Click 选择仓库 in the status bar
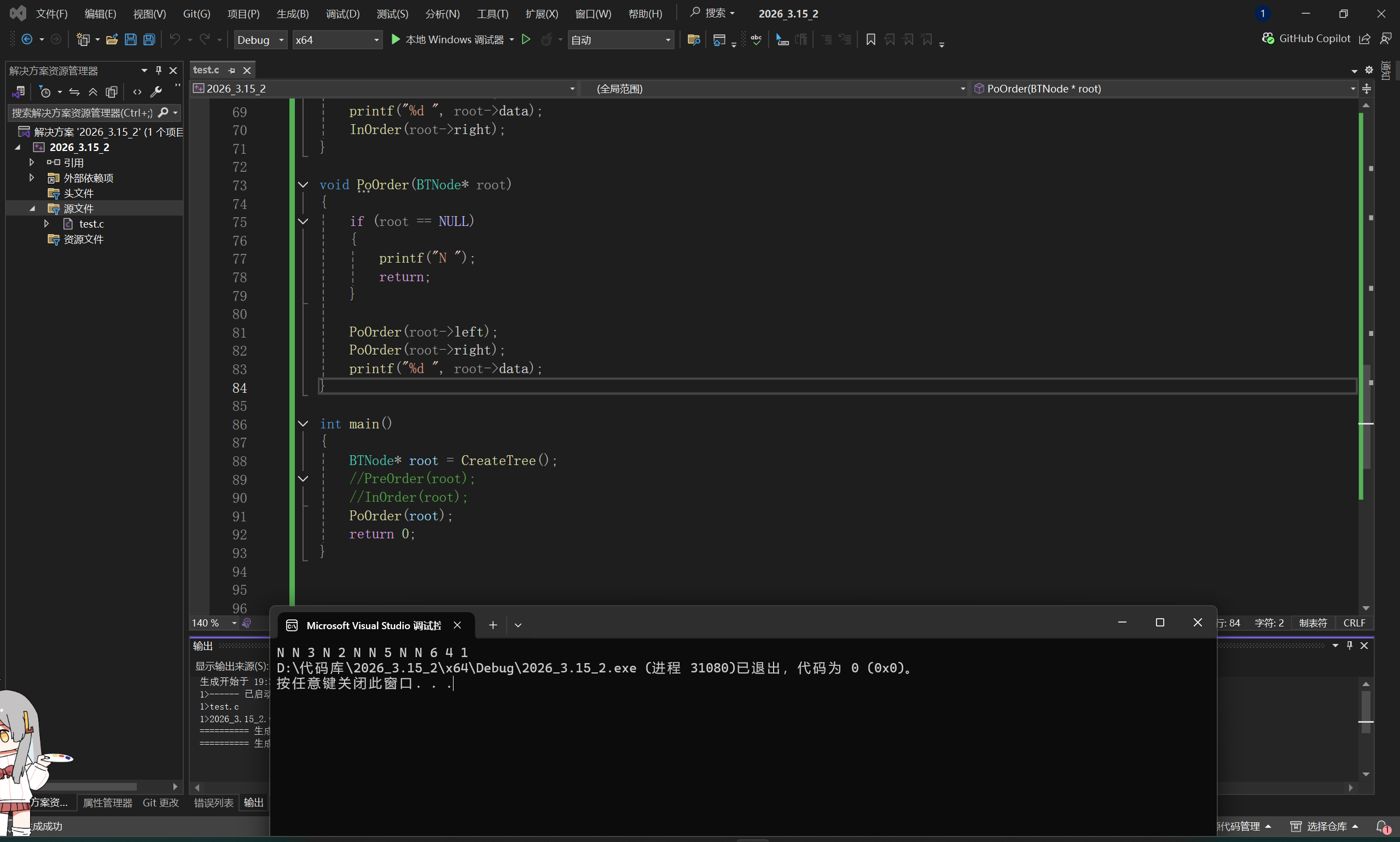 1326,826
